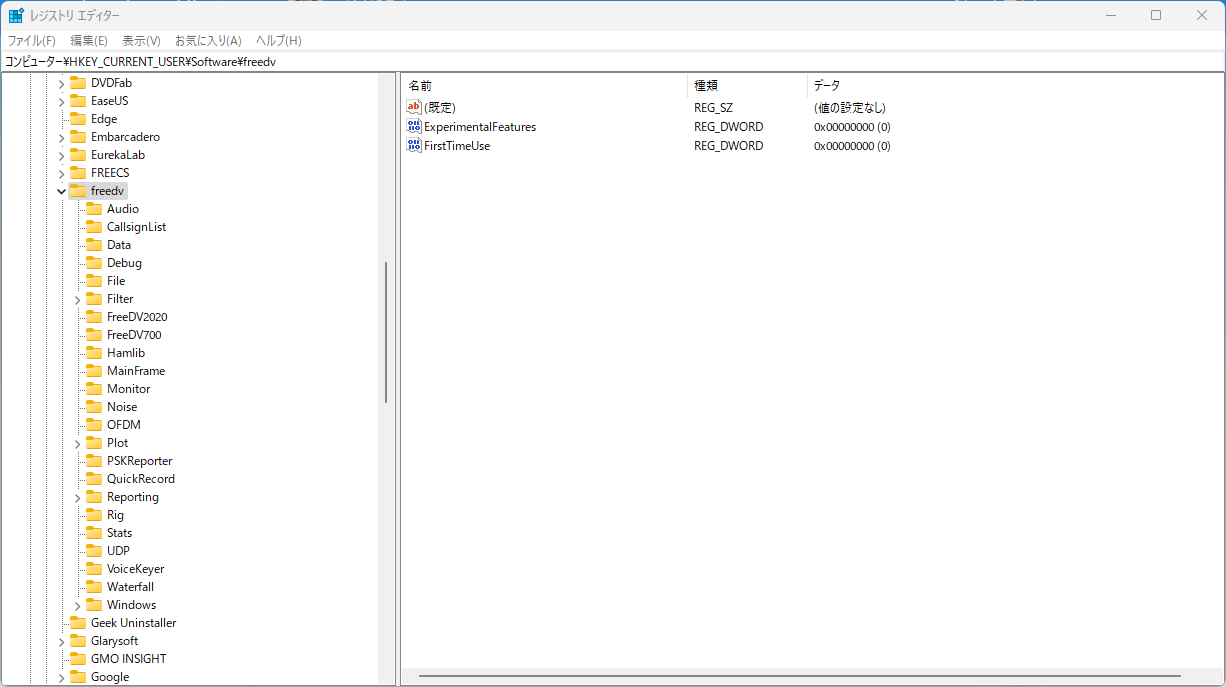Click the Geek Uninstaller folder icon
The height and width of the screenshot is (687, 1226).
pyautogui.click(x=78, y=623)
